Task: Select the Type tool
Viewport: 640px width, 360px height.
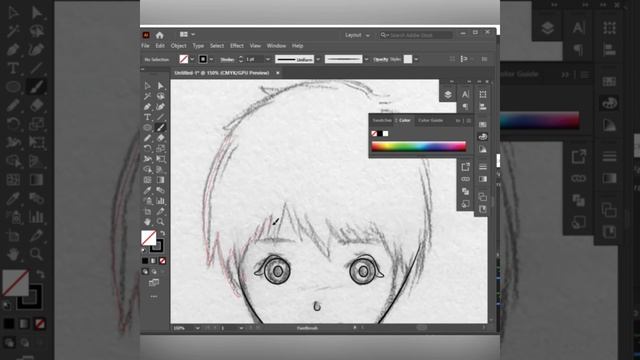Action: tap(147, 117)
